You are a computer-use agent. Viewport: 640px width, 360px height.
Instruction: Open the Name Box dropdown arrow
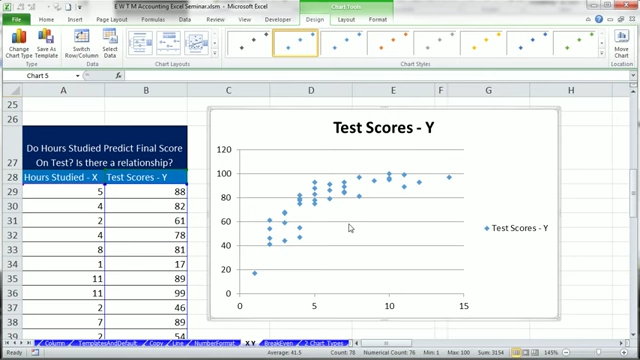(77, 76)
